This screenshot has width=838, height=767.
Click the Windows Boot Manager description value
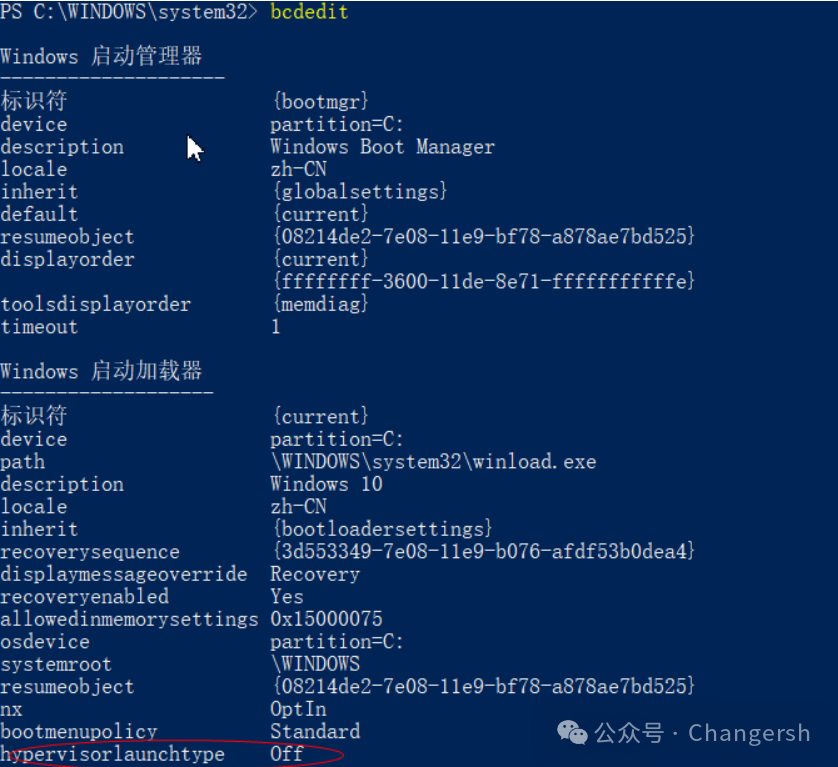click(382, 146)
